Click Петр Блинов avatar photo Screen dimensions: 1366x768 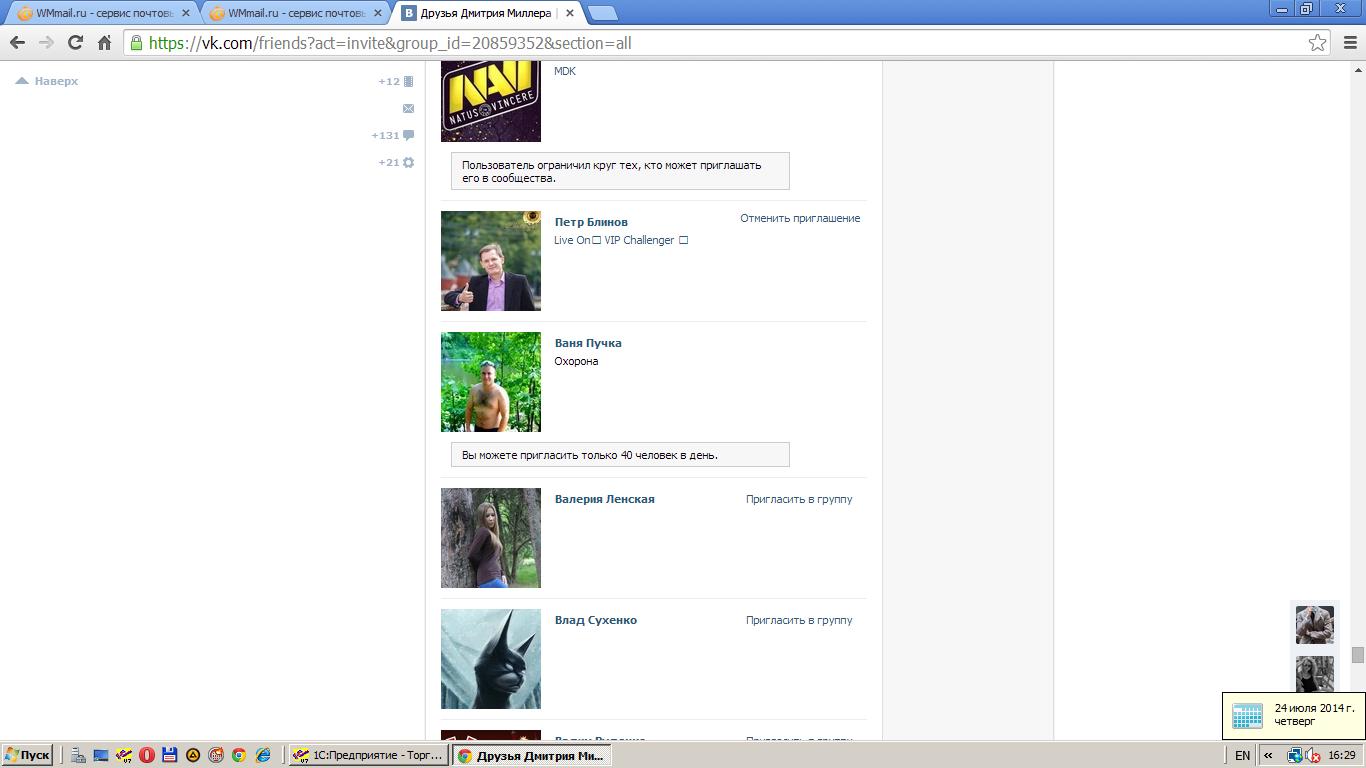[491, 261]
